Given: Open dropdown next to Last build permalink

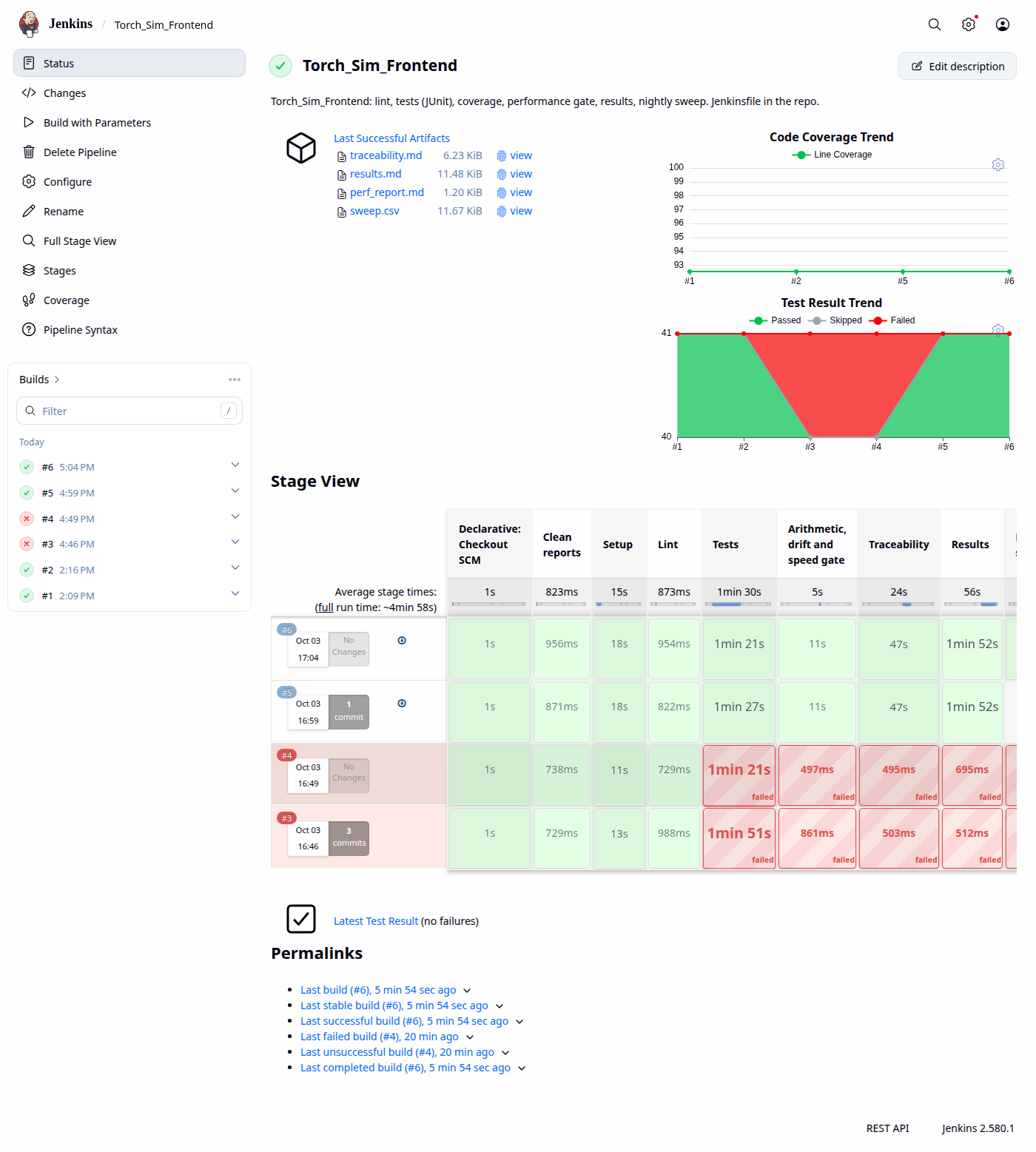Looking at the screenshot, I should point(467,991).
